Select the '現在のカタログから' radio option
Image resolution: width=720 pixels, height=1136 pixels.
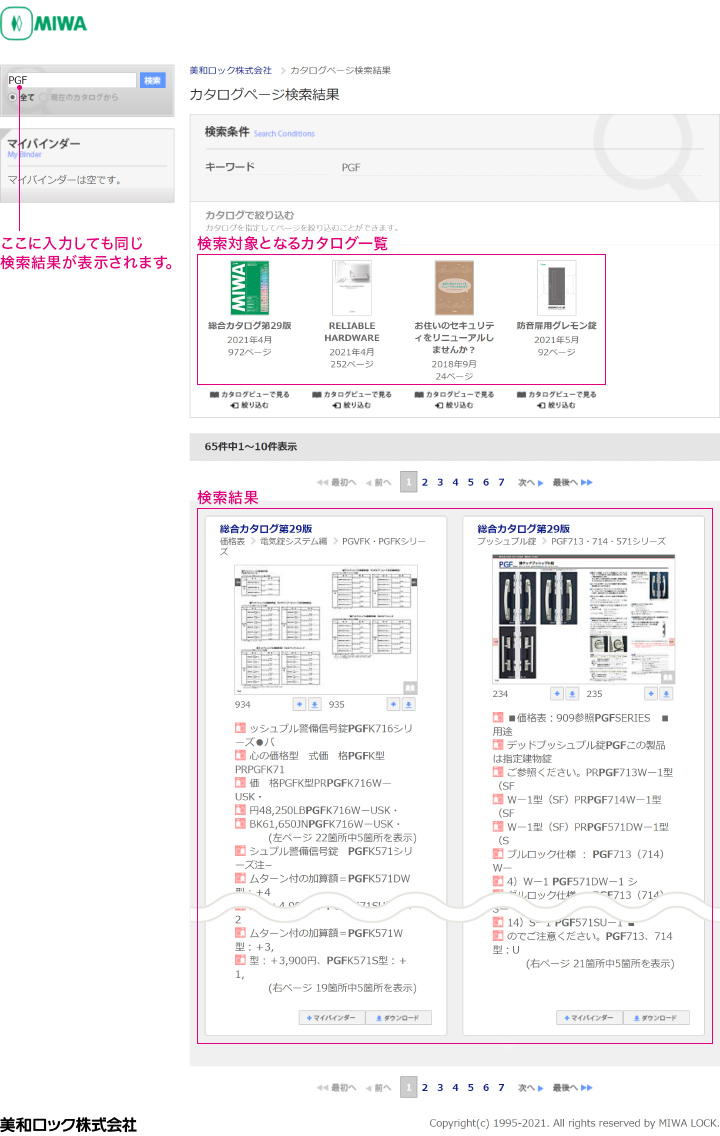coord(43,97)
